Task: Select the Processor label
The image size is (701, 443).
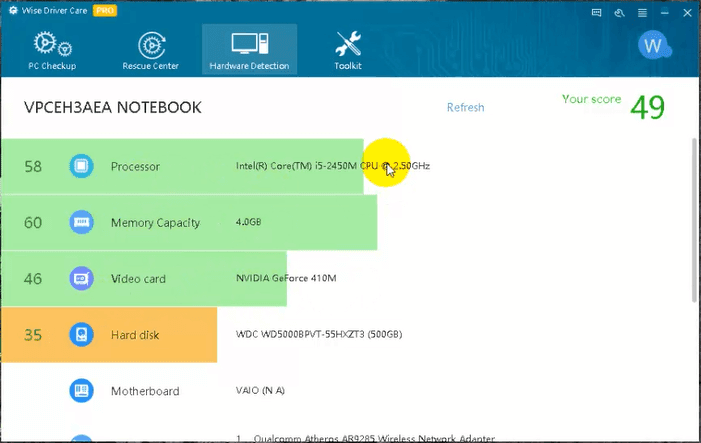Action: pos(135,167)
